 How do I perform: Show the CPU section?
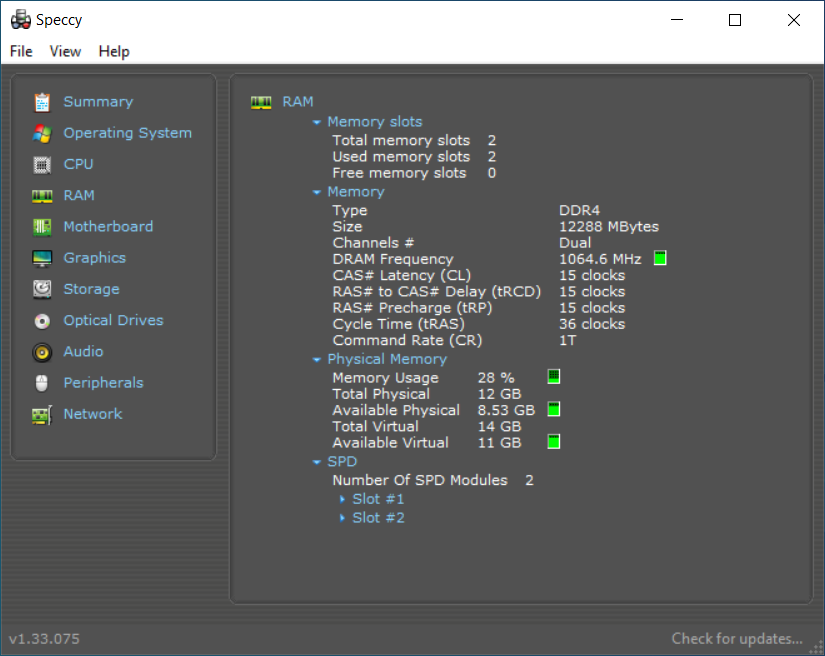[78, 164]
